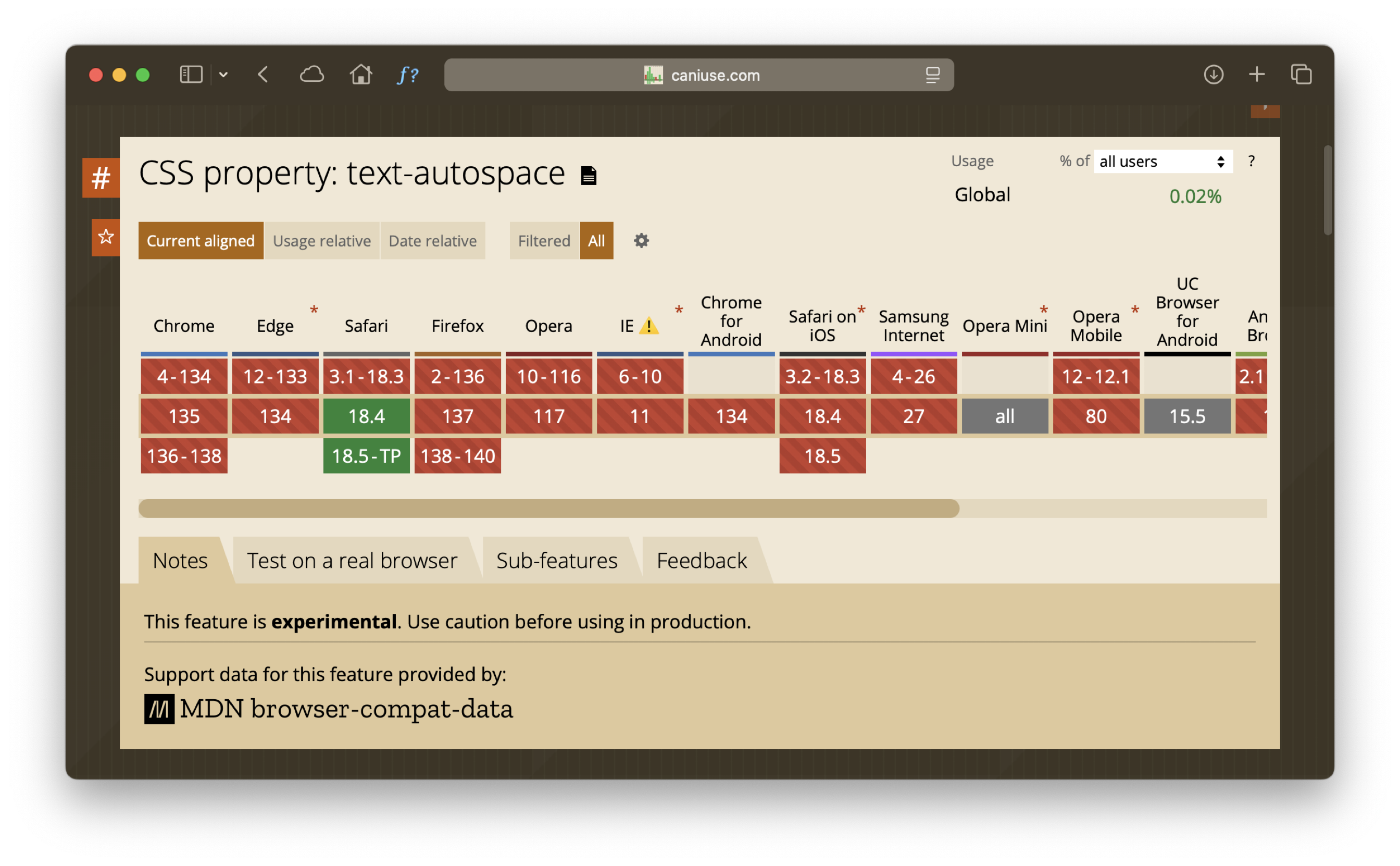Select Opera Mobile 80 cell
Image resolution: width=1400 pixels, height=866 pixels.
(1096, 416)
